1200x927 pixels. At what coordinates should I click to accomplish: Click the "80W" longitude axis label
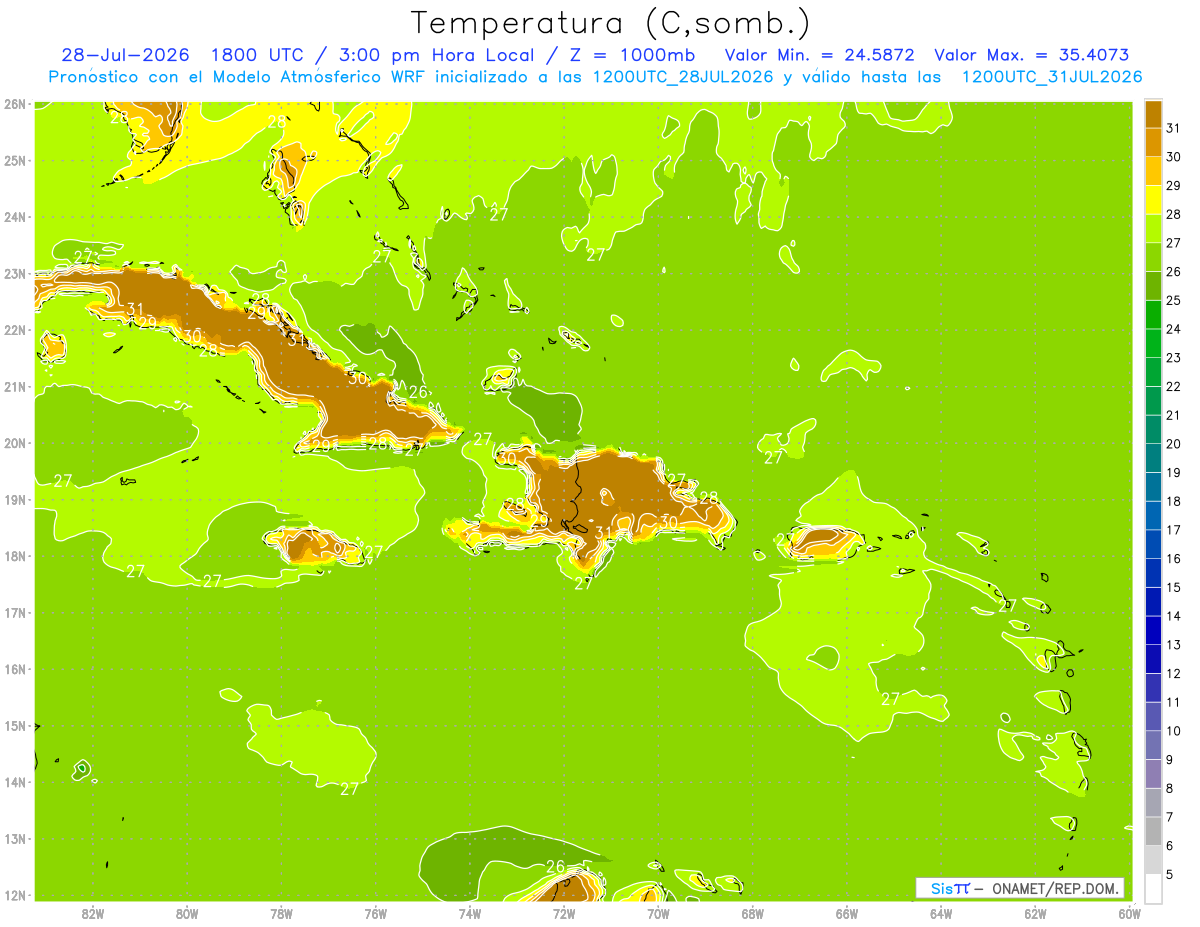pos(186,913)
